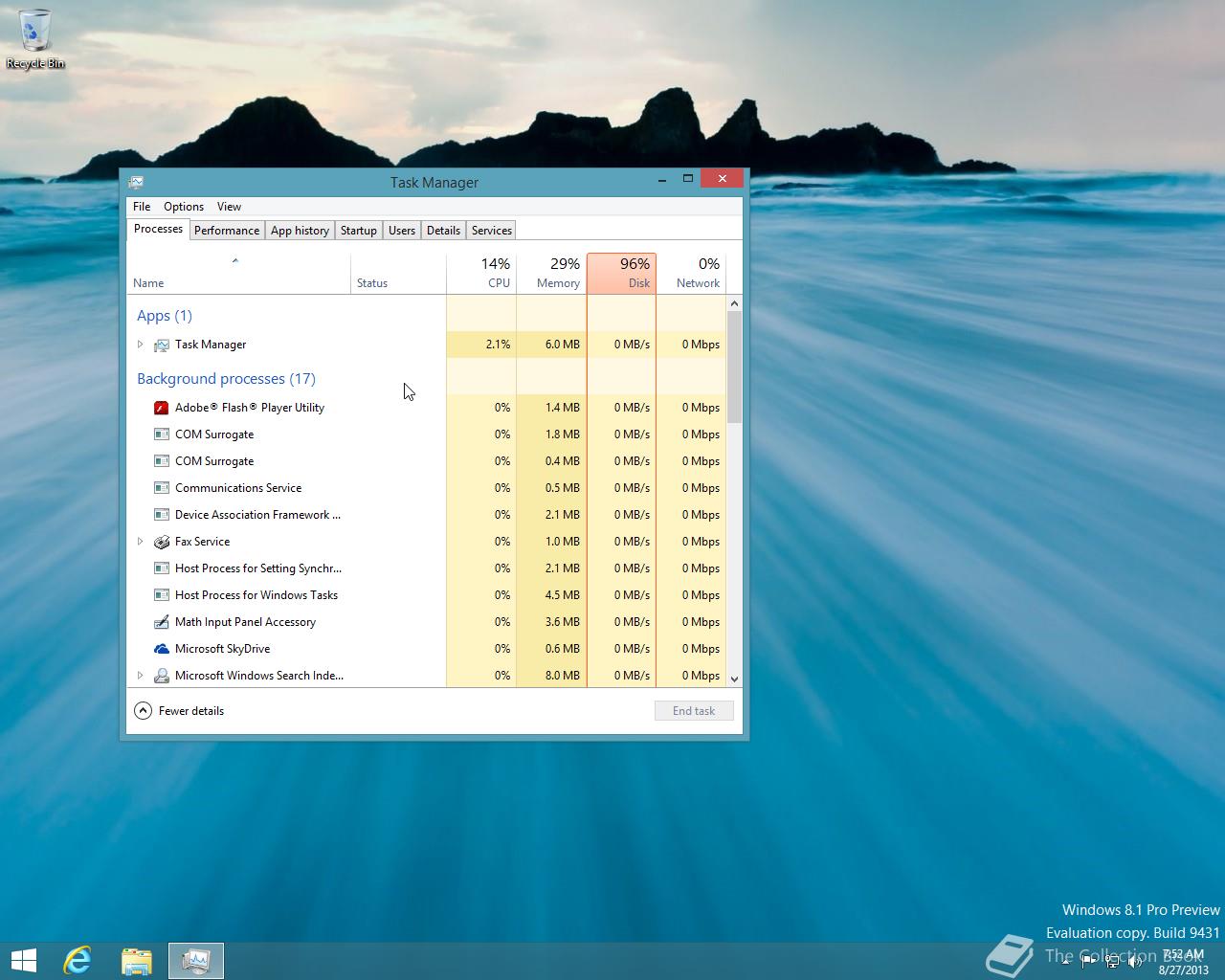Click the 8.0 MB memory cell
1225x980 pixels.
tap(551, 676)
